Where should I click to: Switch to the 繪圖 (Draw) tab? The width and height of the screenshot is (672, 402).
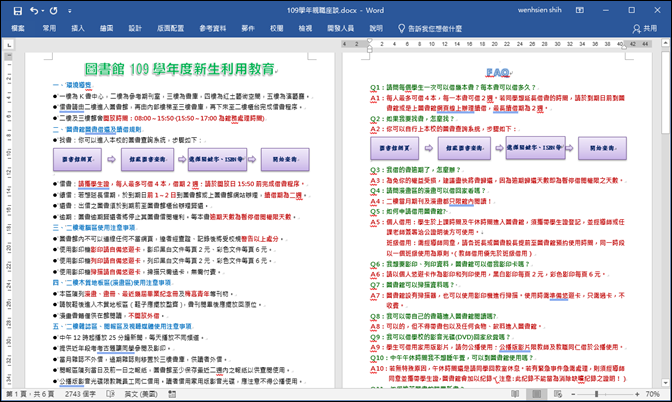106,28
